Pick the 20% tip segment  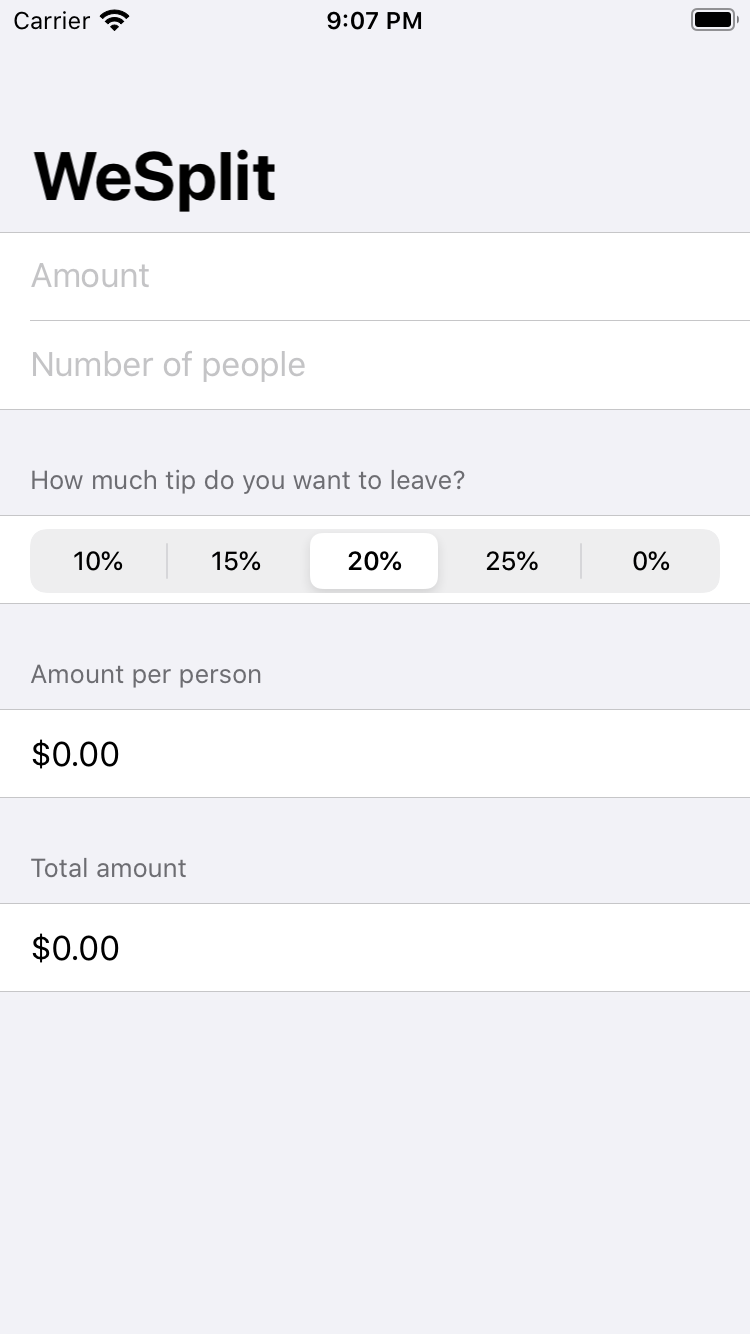tap(374, 561)
